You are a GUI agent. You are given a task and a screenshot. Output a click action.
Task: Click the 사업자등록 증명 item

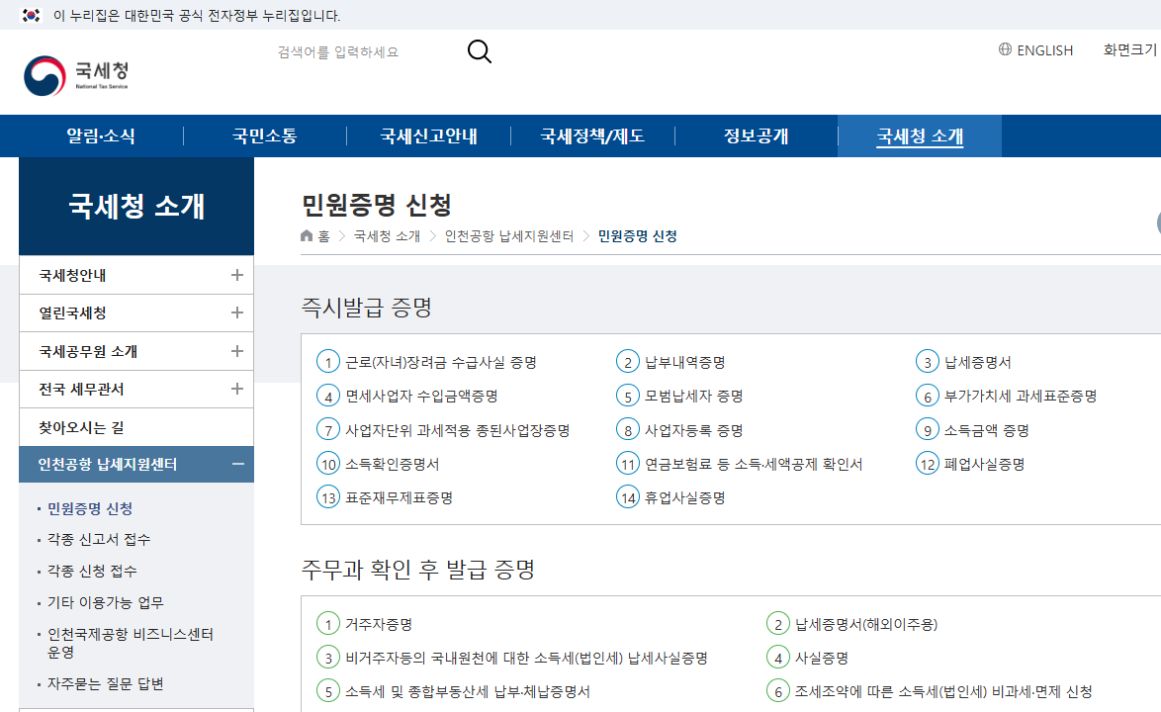pyautogui.click(x=693, y=430)
